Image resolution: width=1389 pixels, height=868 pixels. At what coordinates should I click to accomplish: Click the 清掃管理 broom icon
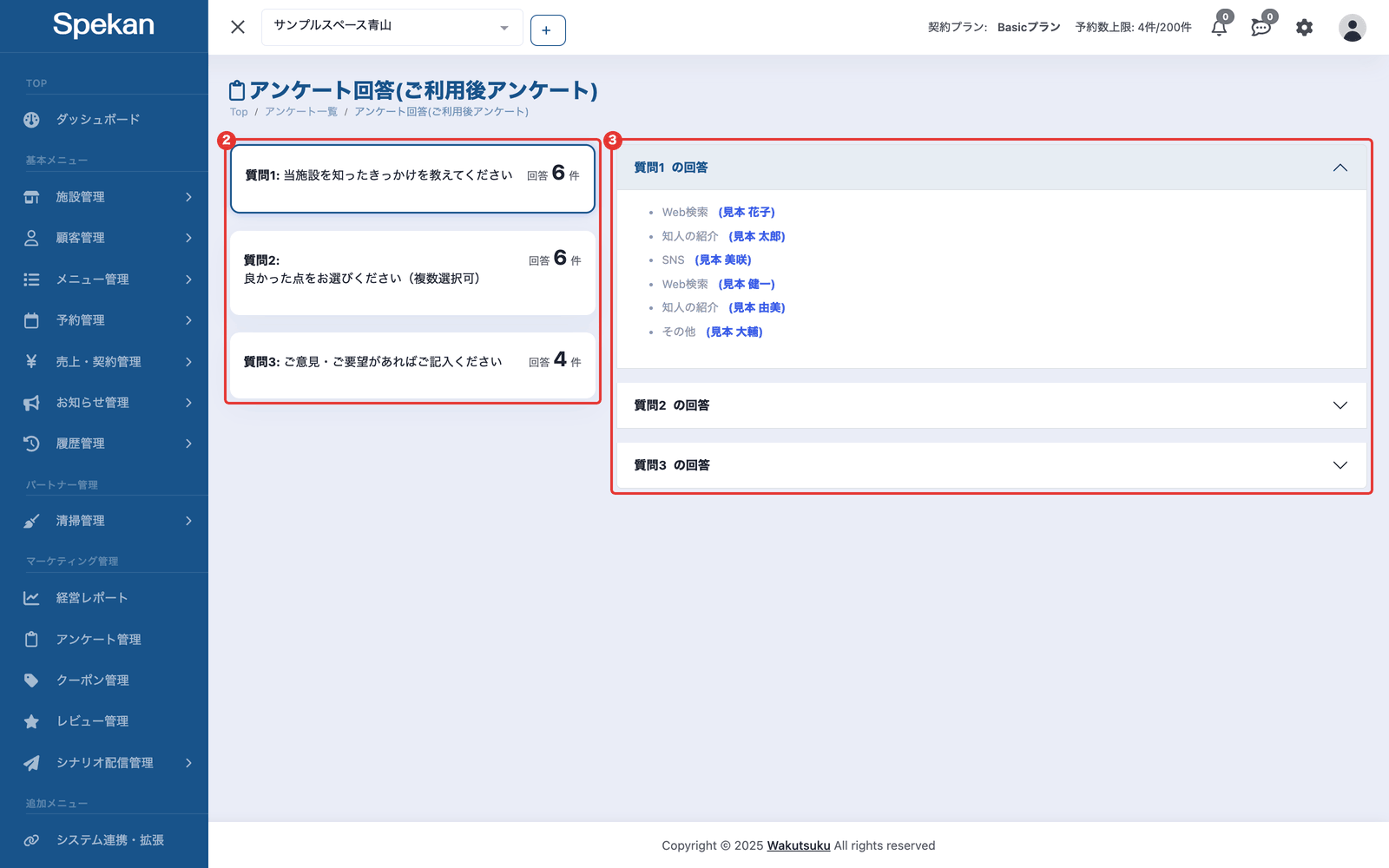tap(31, 521)
